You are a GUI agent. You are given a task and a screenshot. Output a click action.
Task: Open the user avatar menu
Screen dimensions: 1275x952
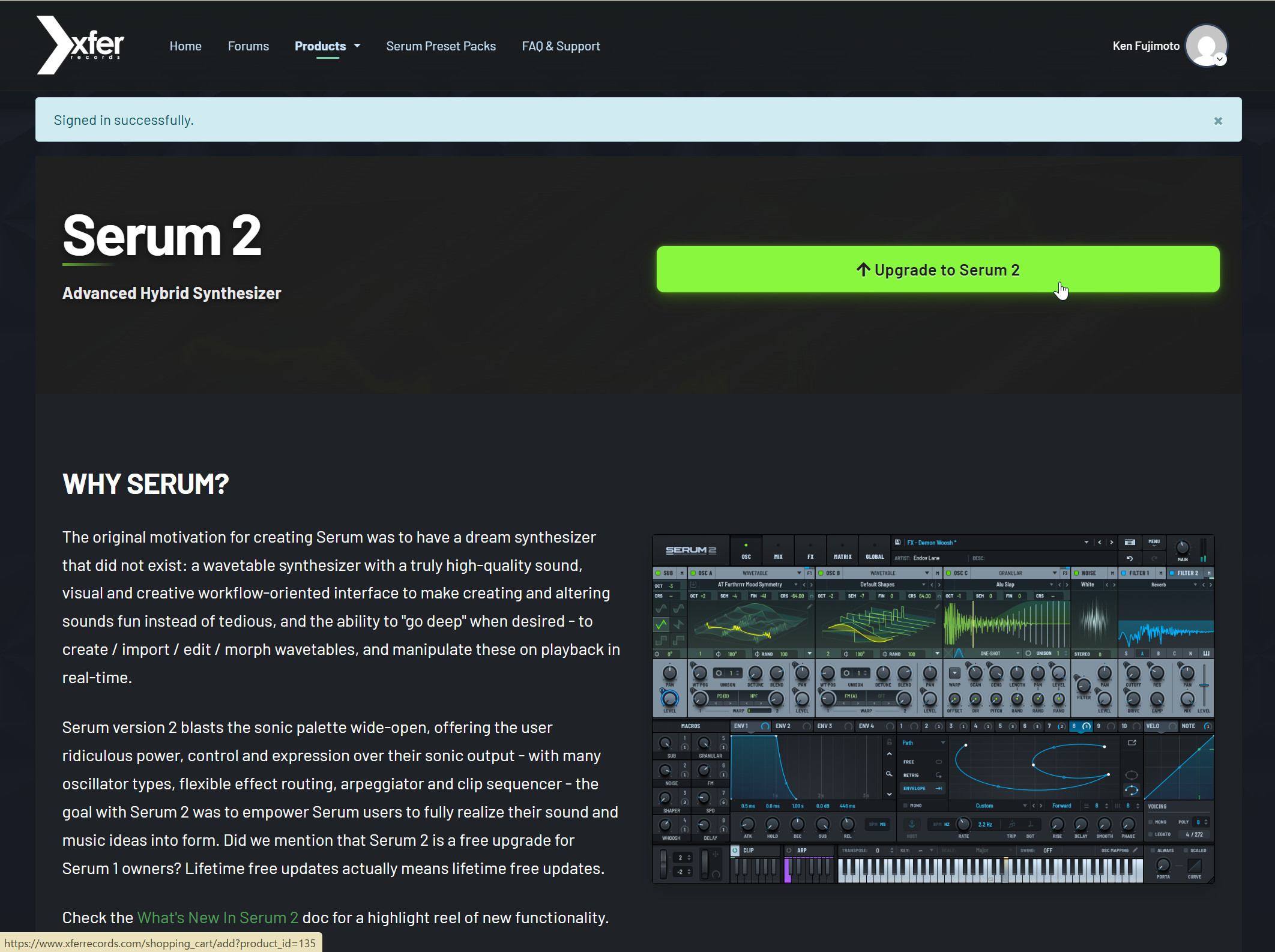(1206, 46)
